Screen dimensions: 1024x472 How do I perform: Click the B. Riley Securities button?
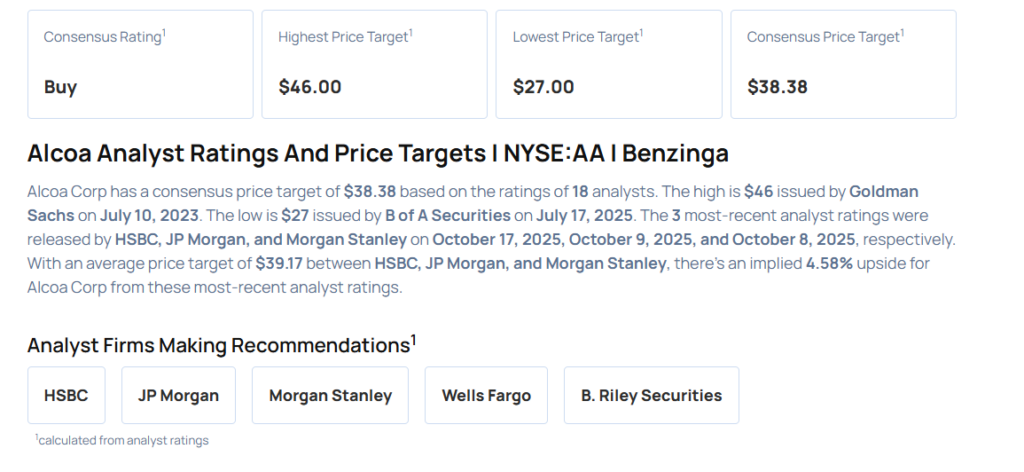pos(651,395)
